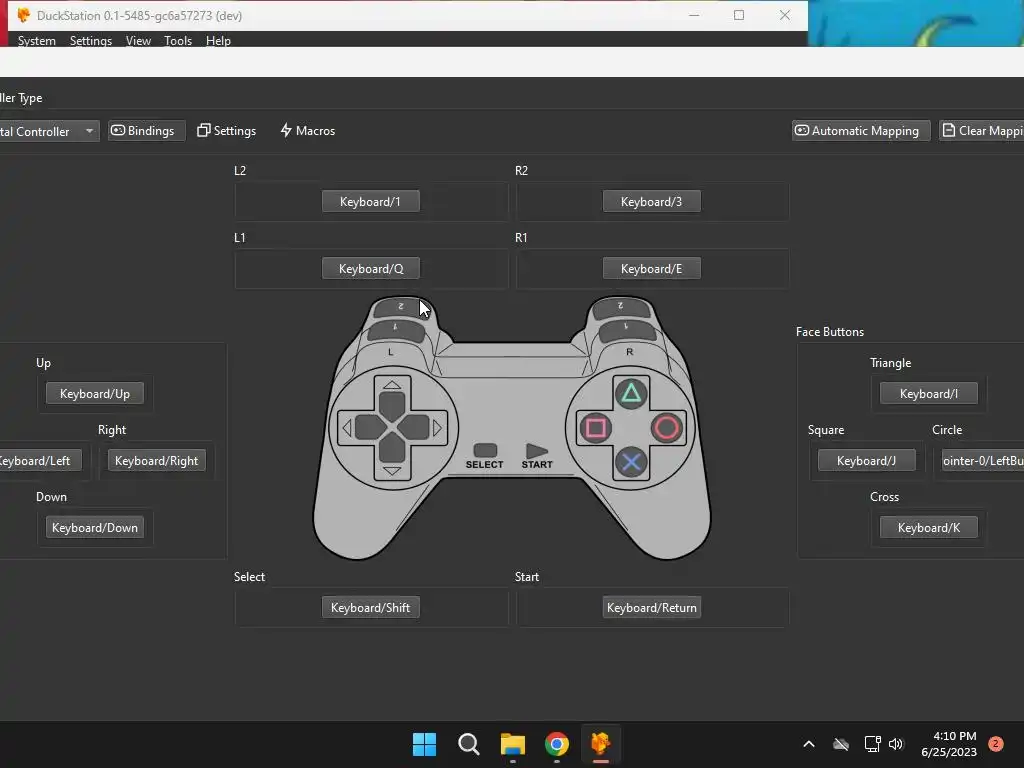Screen dimensions: 1024x768
Task: Rebind Select button Keyboard/Shift
Action: (x=370, y=607)
